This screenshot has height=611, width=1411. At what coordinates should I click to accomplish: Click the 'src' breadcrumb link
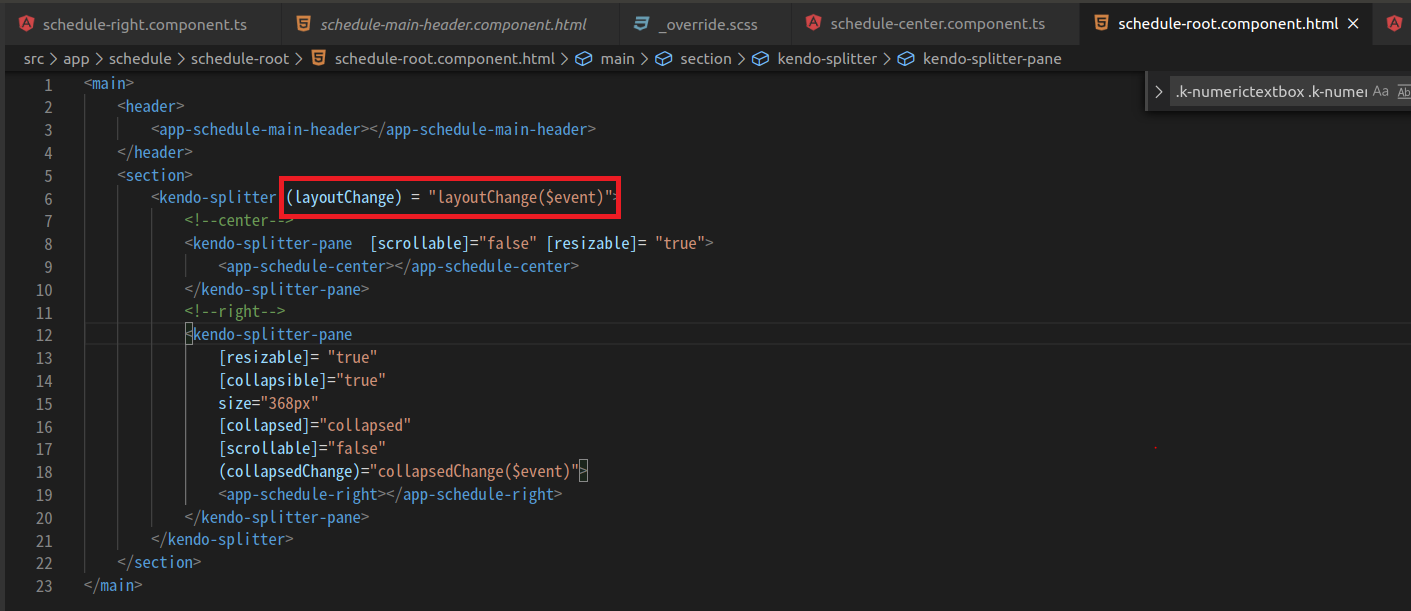click(34, 59)
